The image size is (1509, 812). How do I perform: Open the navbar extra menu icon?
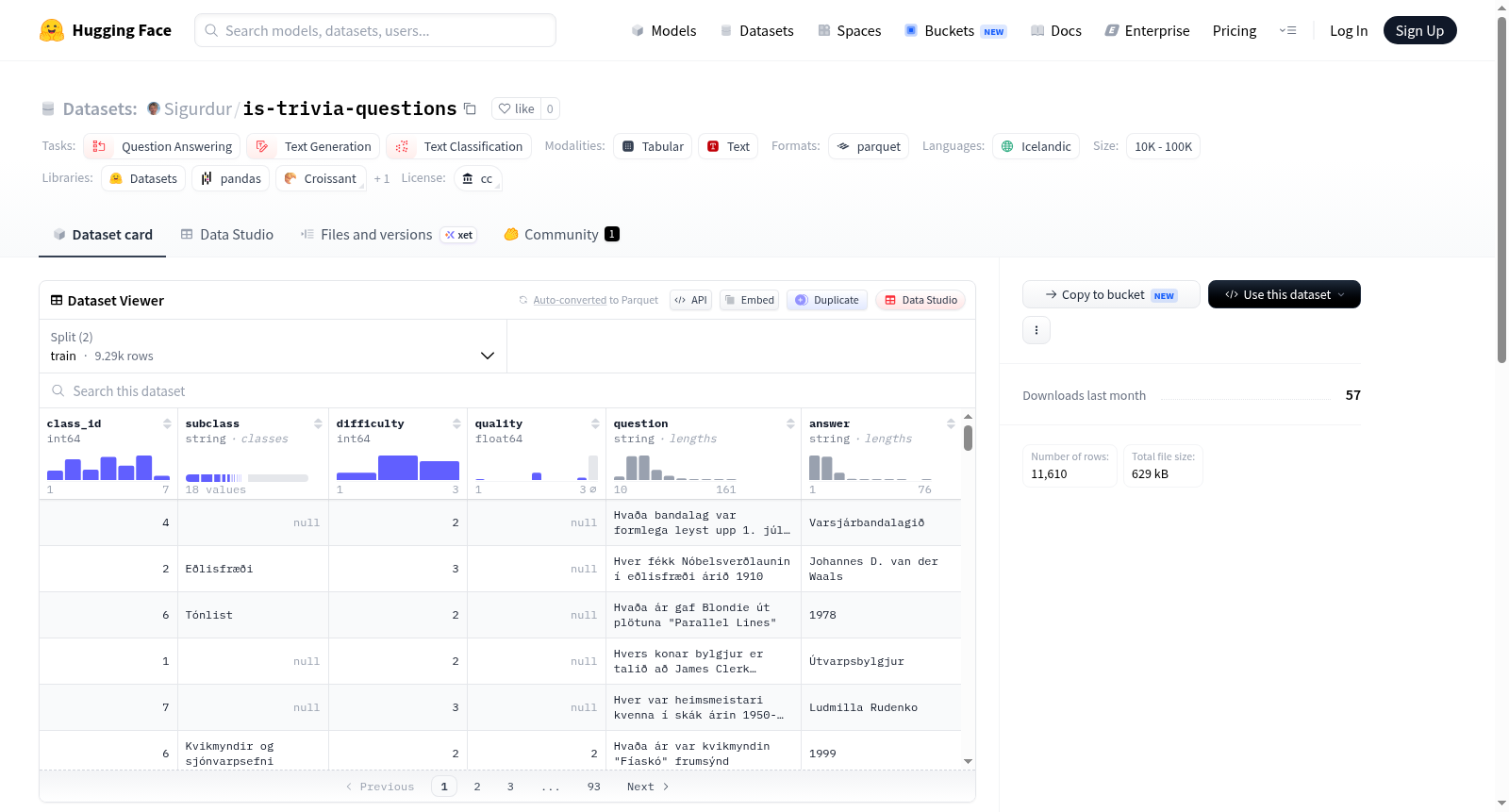(1287, 30)
